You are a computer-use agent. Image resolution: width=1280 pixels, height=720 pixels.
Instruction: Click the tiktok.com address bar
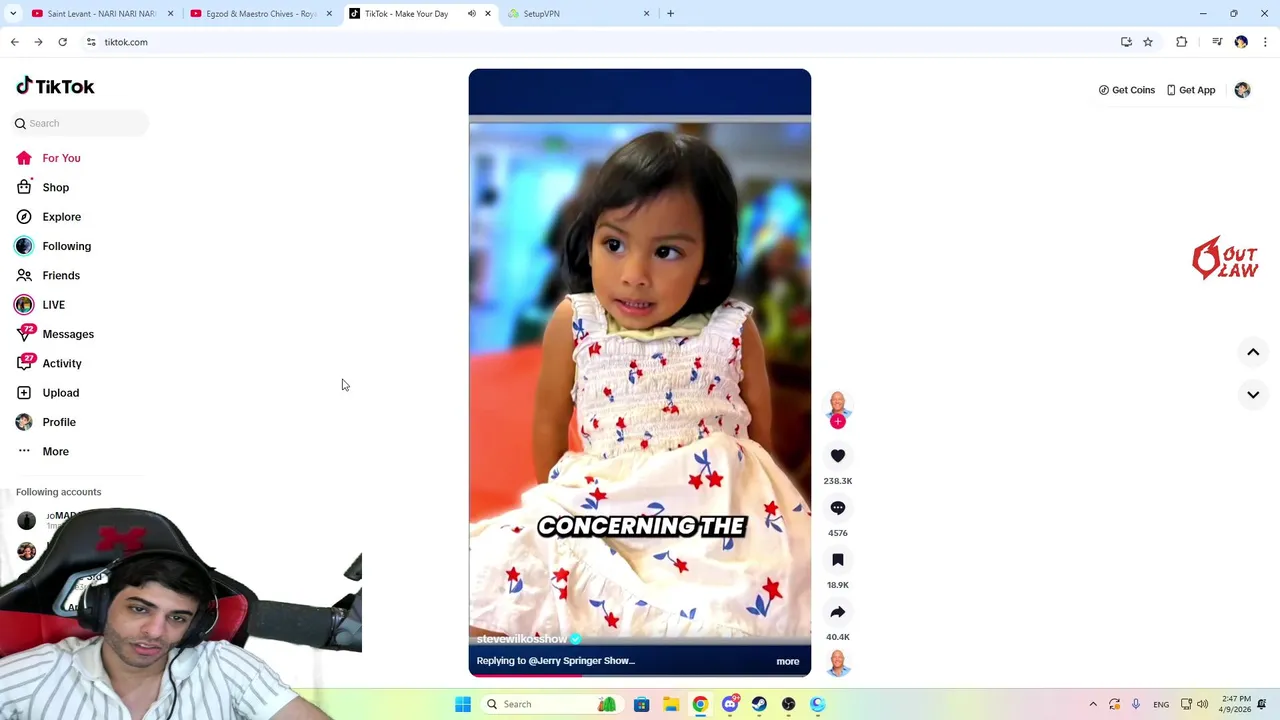[600, 42]
